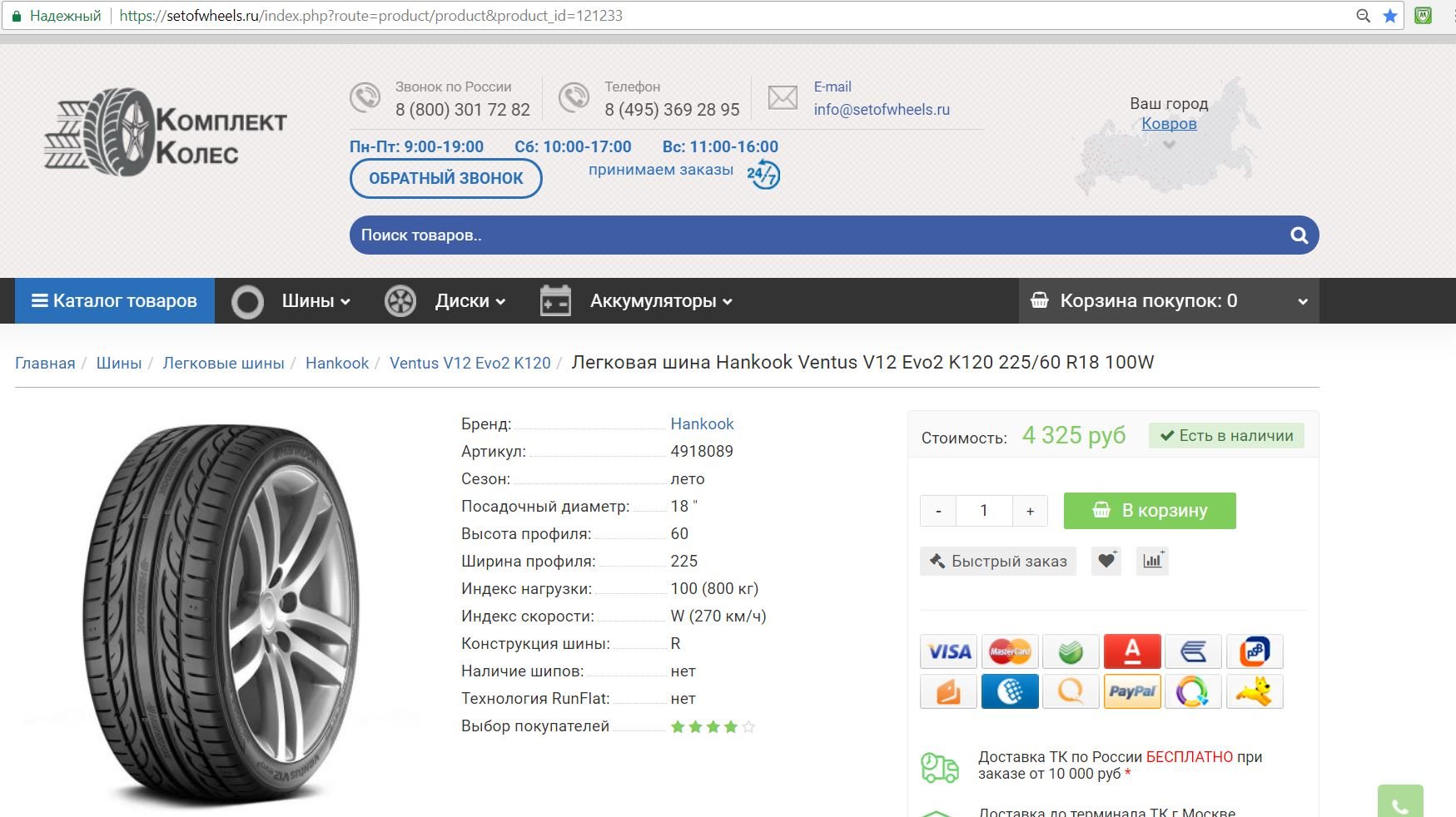Click the Есть в наличии badge
1456x817 pixels.
[1226, 436]
